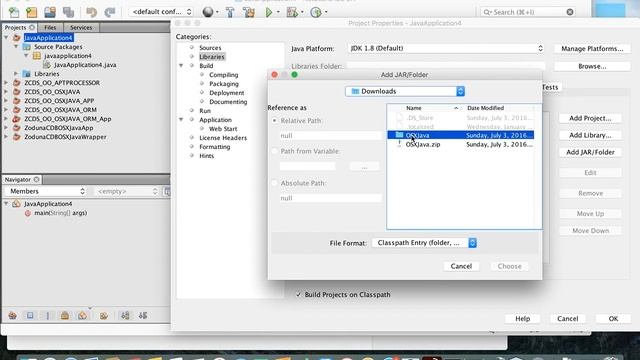640x360 pixels.
Task: Click the green Run Project icon
Action: (269, 12)
